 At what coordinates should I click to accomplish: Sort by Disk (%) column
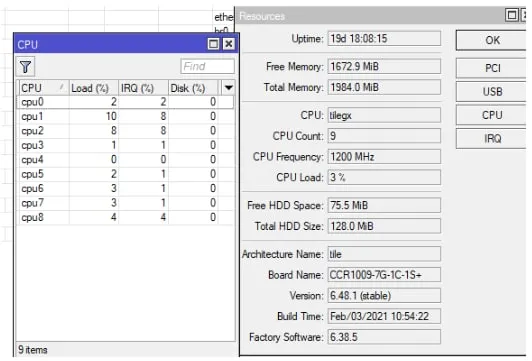pos(192,88)
